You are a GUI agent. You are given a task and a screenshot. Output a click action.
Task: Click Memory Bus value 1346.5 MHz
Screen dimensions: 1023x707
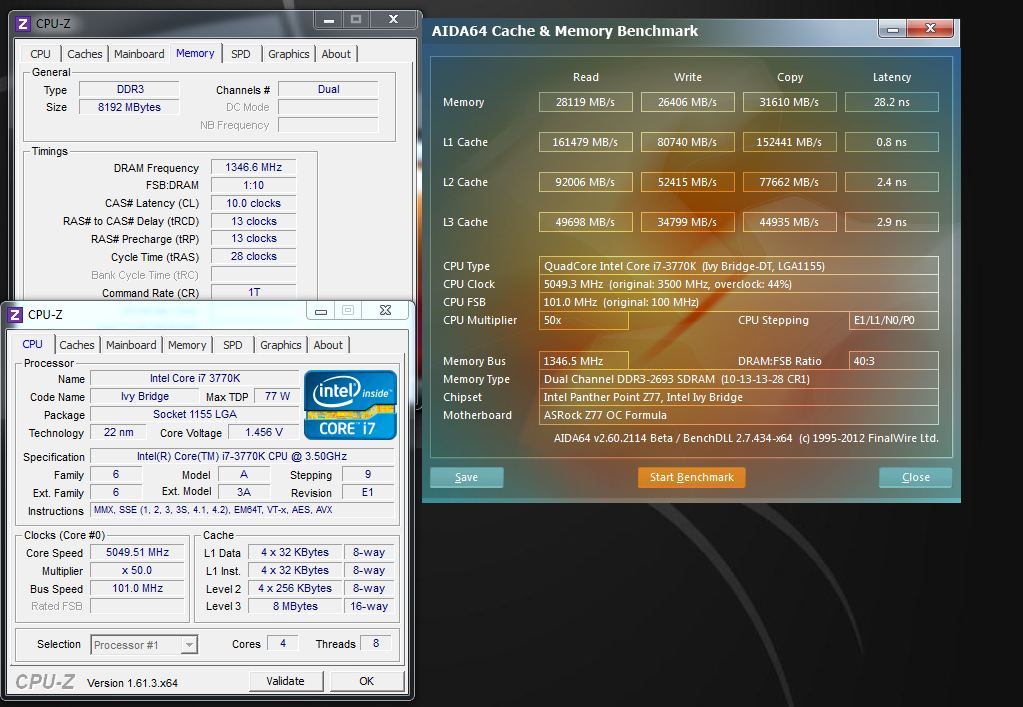[x=583, y=361]
